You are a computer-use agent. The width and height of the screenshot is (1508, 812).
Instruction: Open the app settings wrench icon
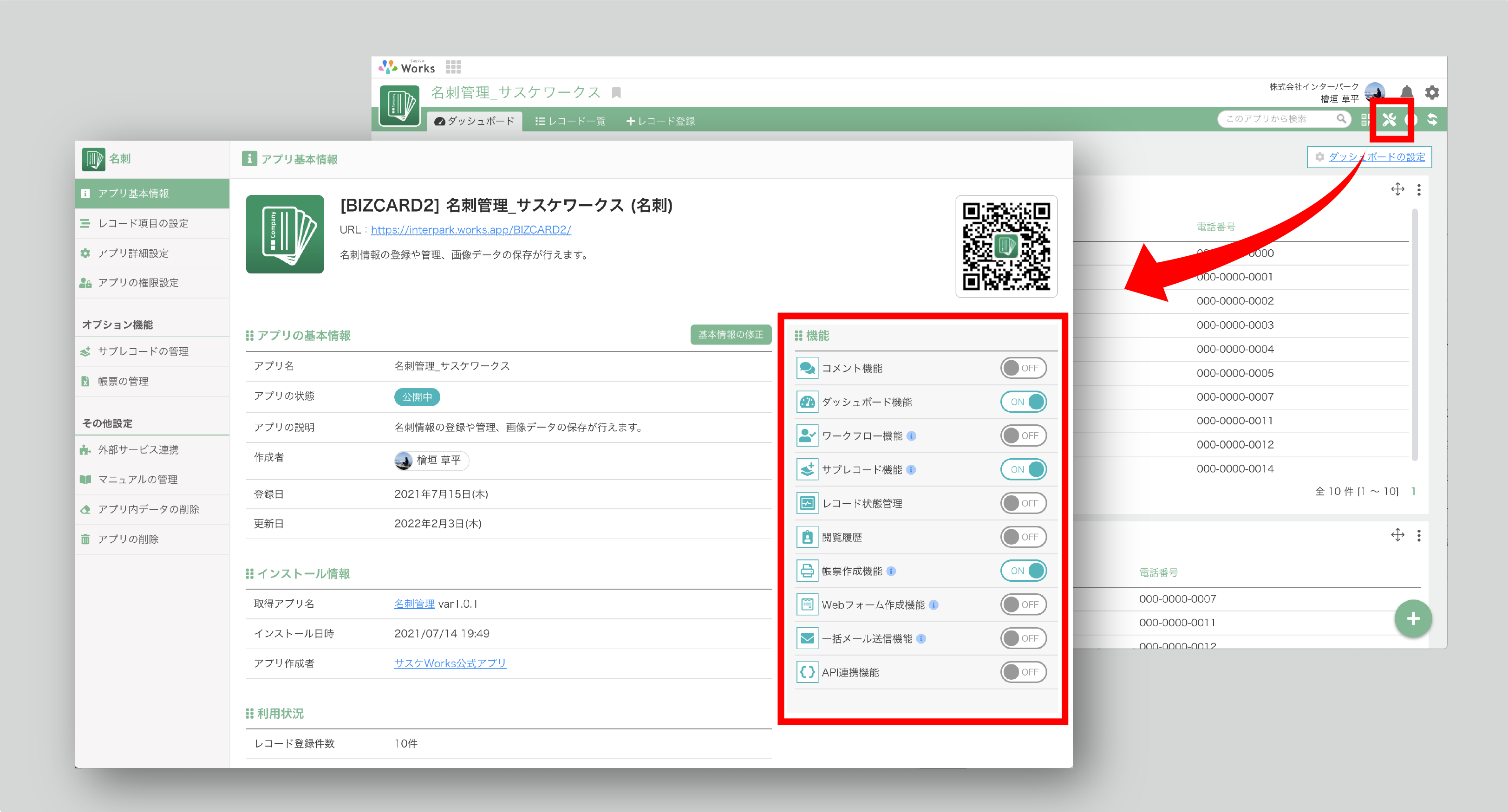click(1389, 120)
